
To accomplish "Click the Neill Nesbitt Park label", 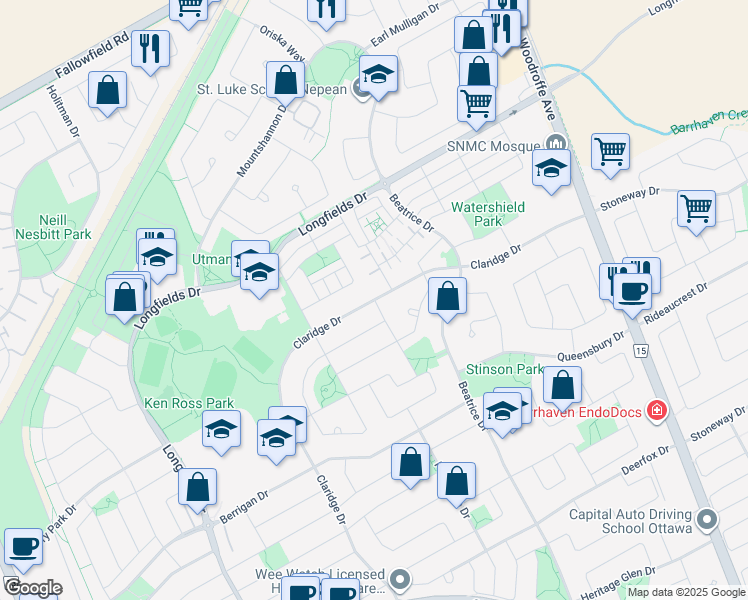I will pyautogui.click(x=53, y=227).
